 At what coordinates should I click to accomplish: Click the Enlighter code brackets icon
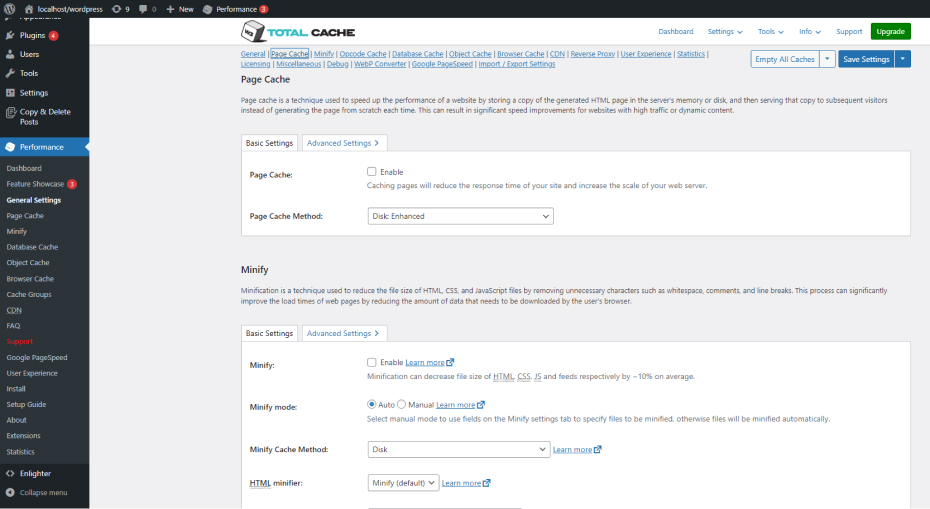[10, 473]
